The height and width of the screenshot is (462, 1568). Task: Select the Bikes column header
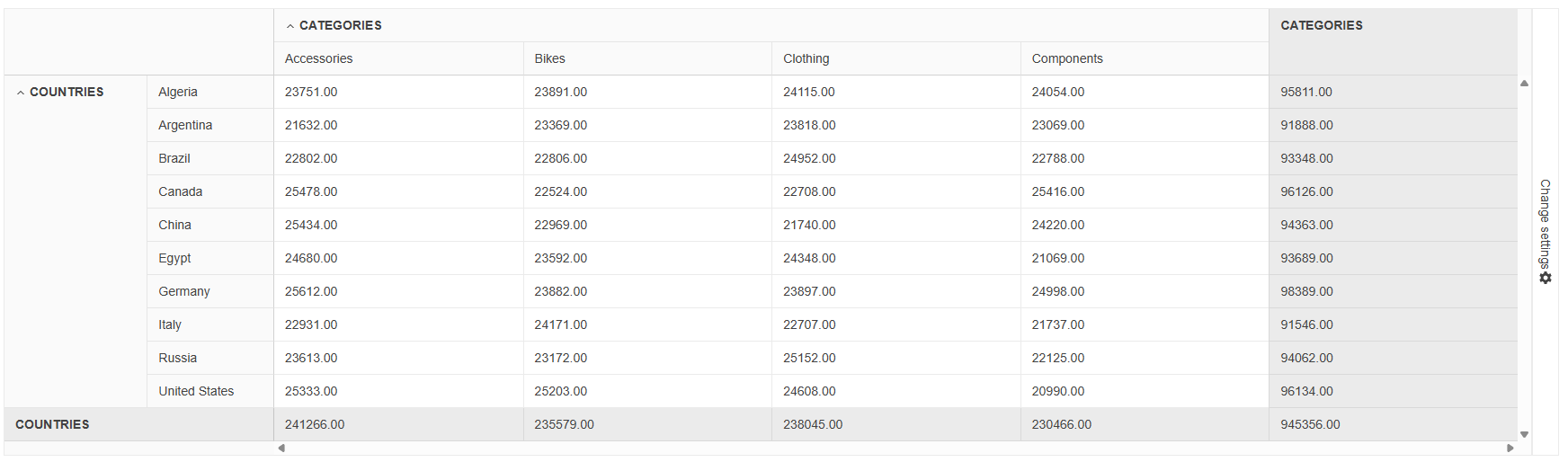pyautogui.click(x=549, y=58)
